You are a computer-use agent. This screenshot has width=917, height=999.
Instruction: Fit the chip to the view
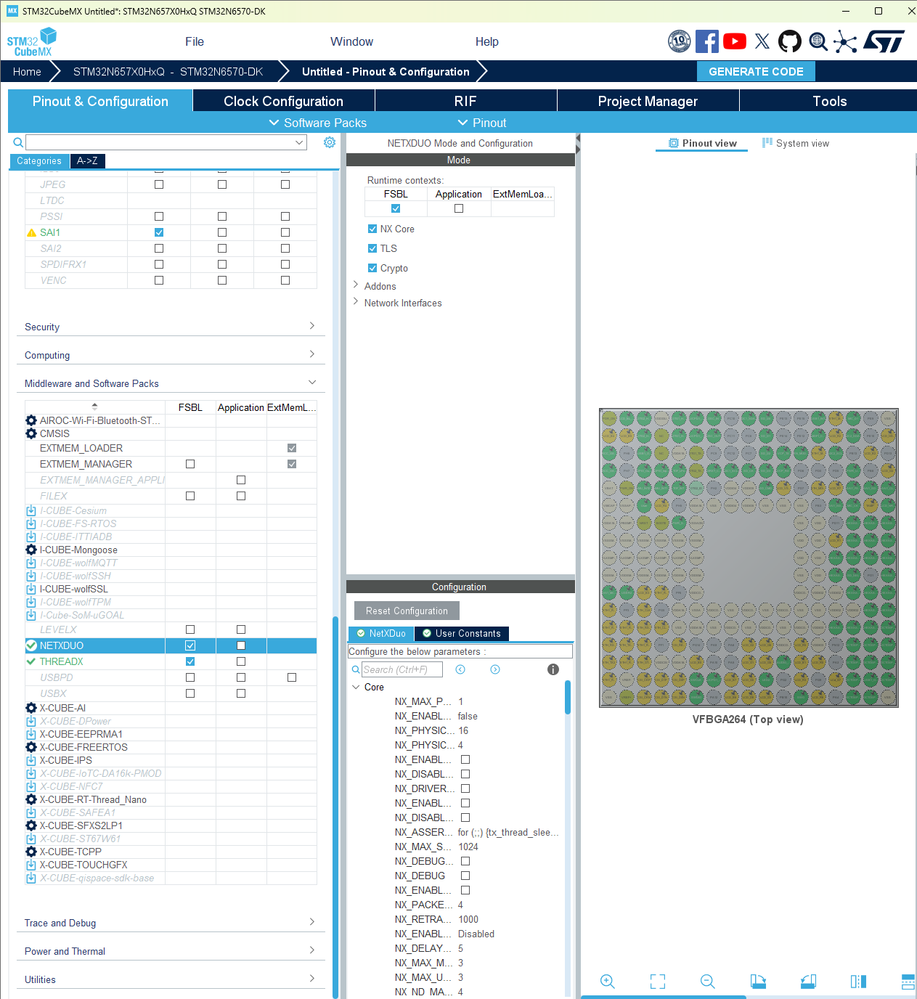[657, 981]
